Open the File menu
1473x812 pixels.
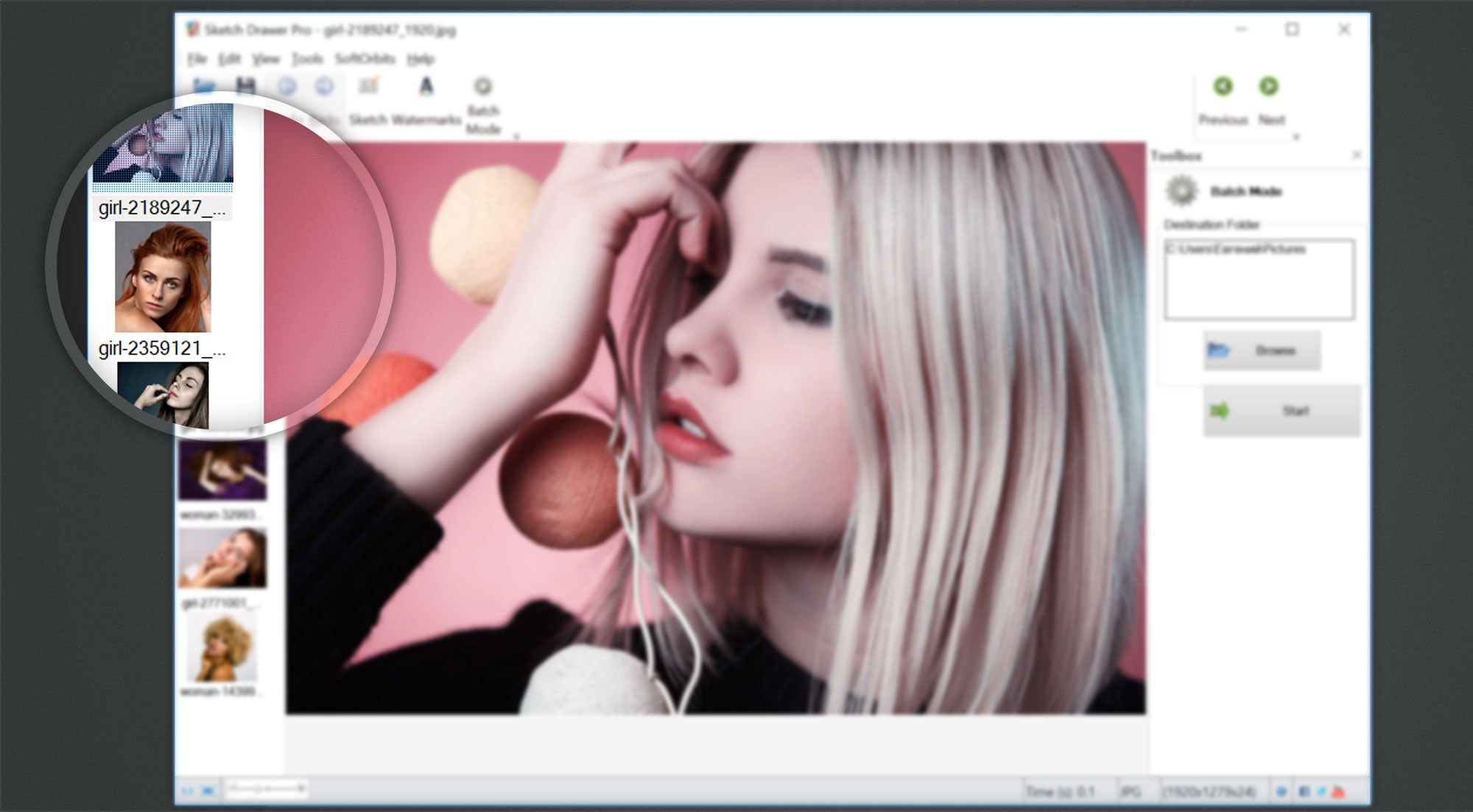197,59
